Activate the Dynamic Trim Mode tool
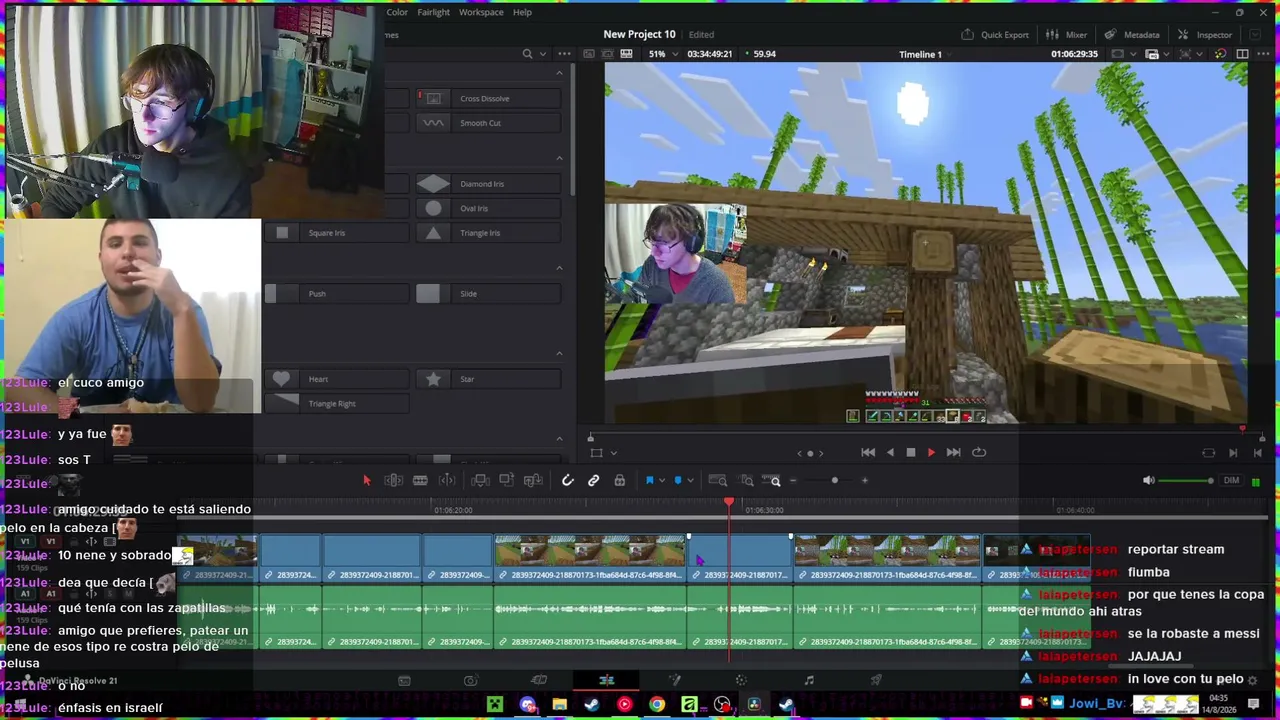 click(x=447, y=481)
